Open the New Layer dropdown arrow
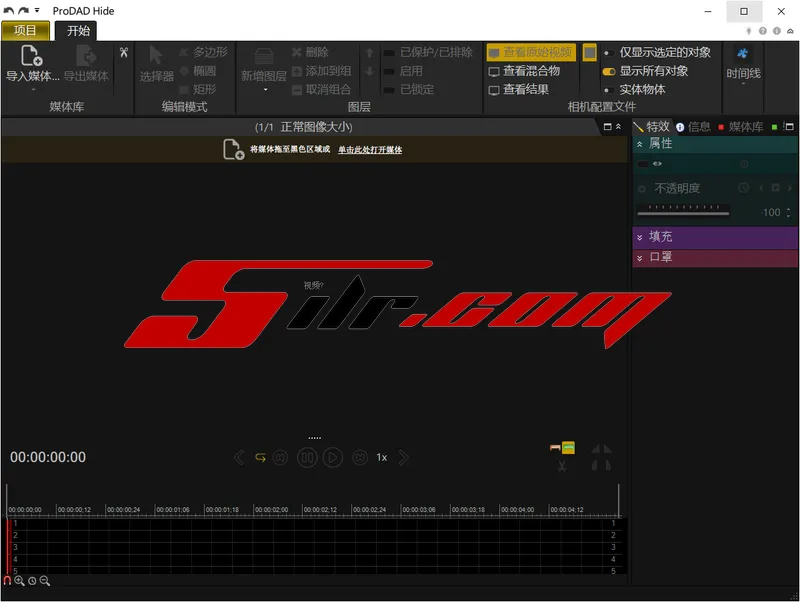 pos(265,90)
